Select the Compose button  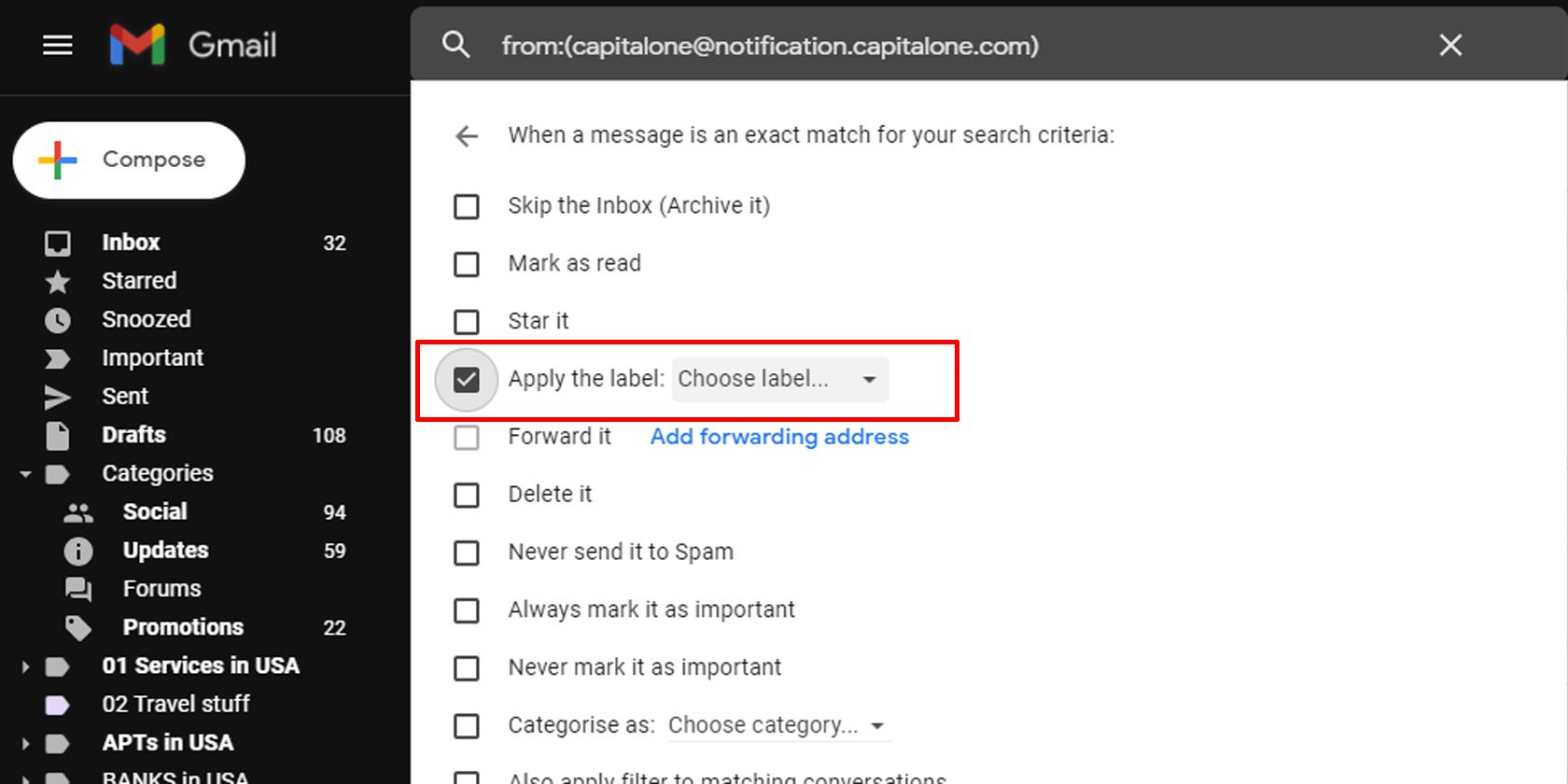click(x=128, y=160)
